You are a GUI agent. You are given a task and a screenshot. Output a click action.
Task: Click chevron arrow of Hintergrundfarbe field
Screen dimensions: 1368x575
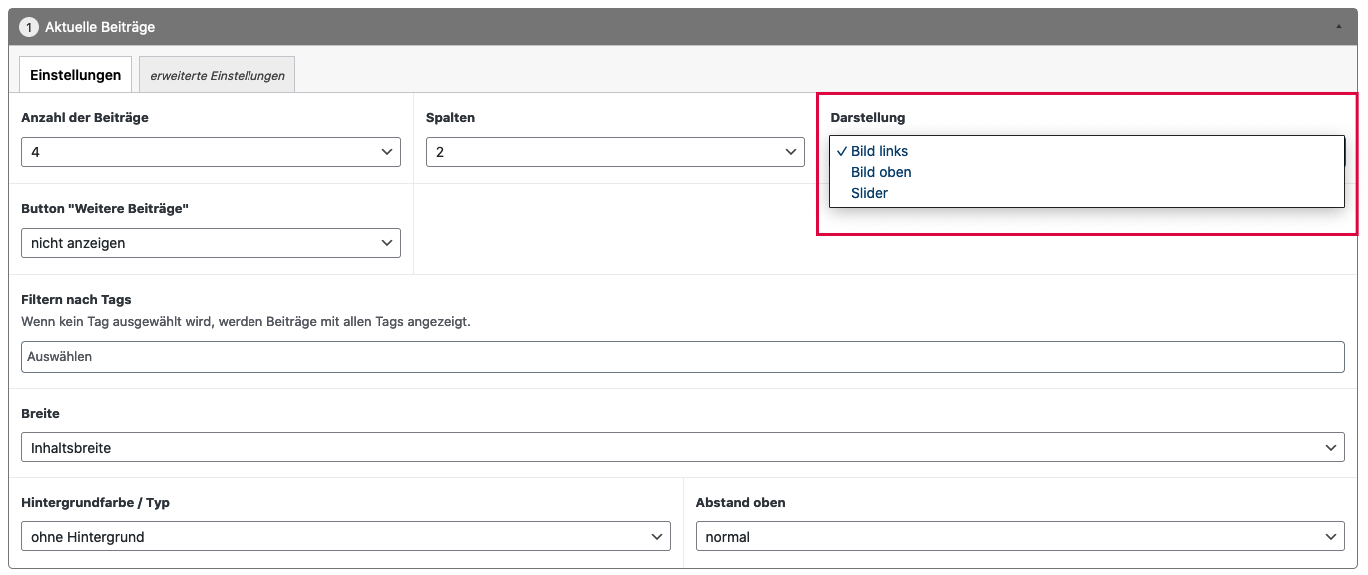(657, 537)
